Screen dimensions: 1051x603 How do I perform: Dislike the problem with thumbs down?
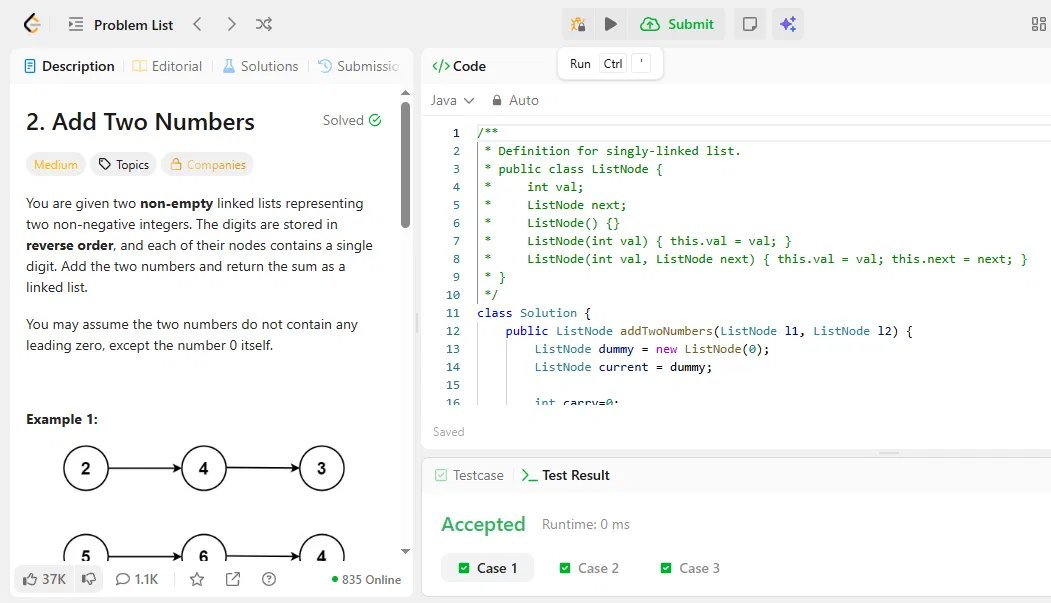click(88, 579)
